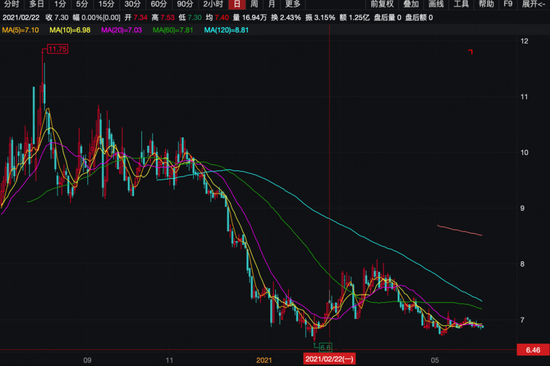Click the 叠加 overlay button
Screen dimensions: 550x366
pos(411,4)
